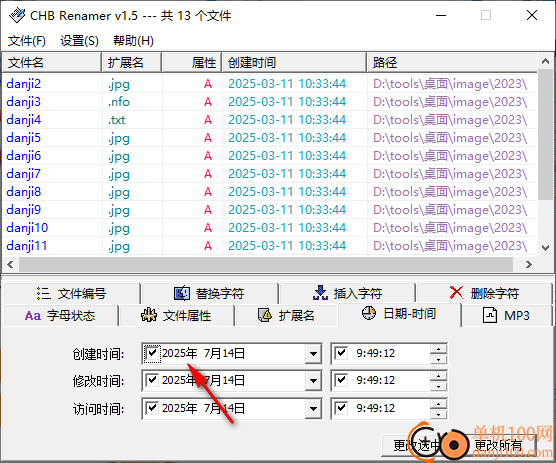Click the extension warning document icon
The height and width of the screenshot is (463, 556).
[265, 315]
